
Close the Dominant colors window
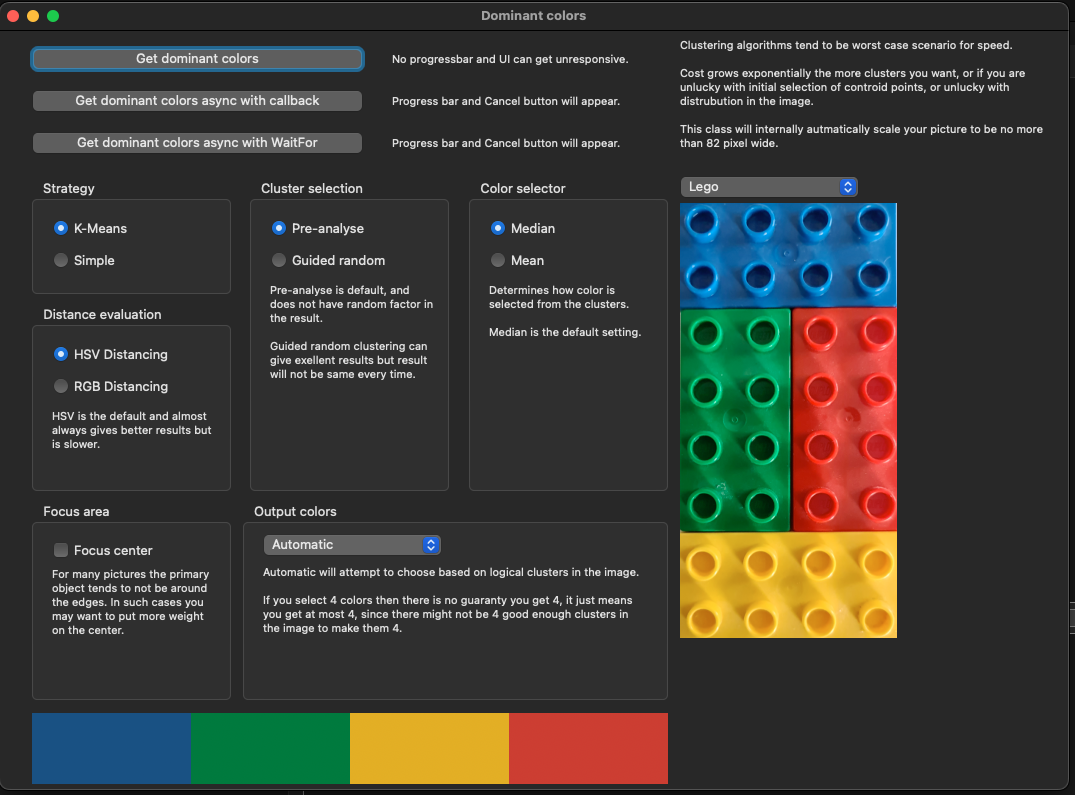pyautogui.click(x=13, y=16)
